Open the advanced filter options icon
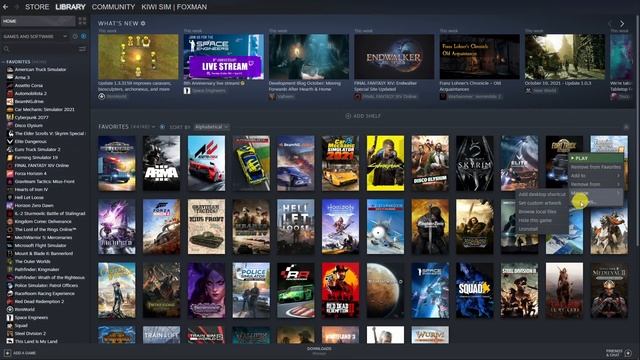640x360 pixels. coord(82,49)
